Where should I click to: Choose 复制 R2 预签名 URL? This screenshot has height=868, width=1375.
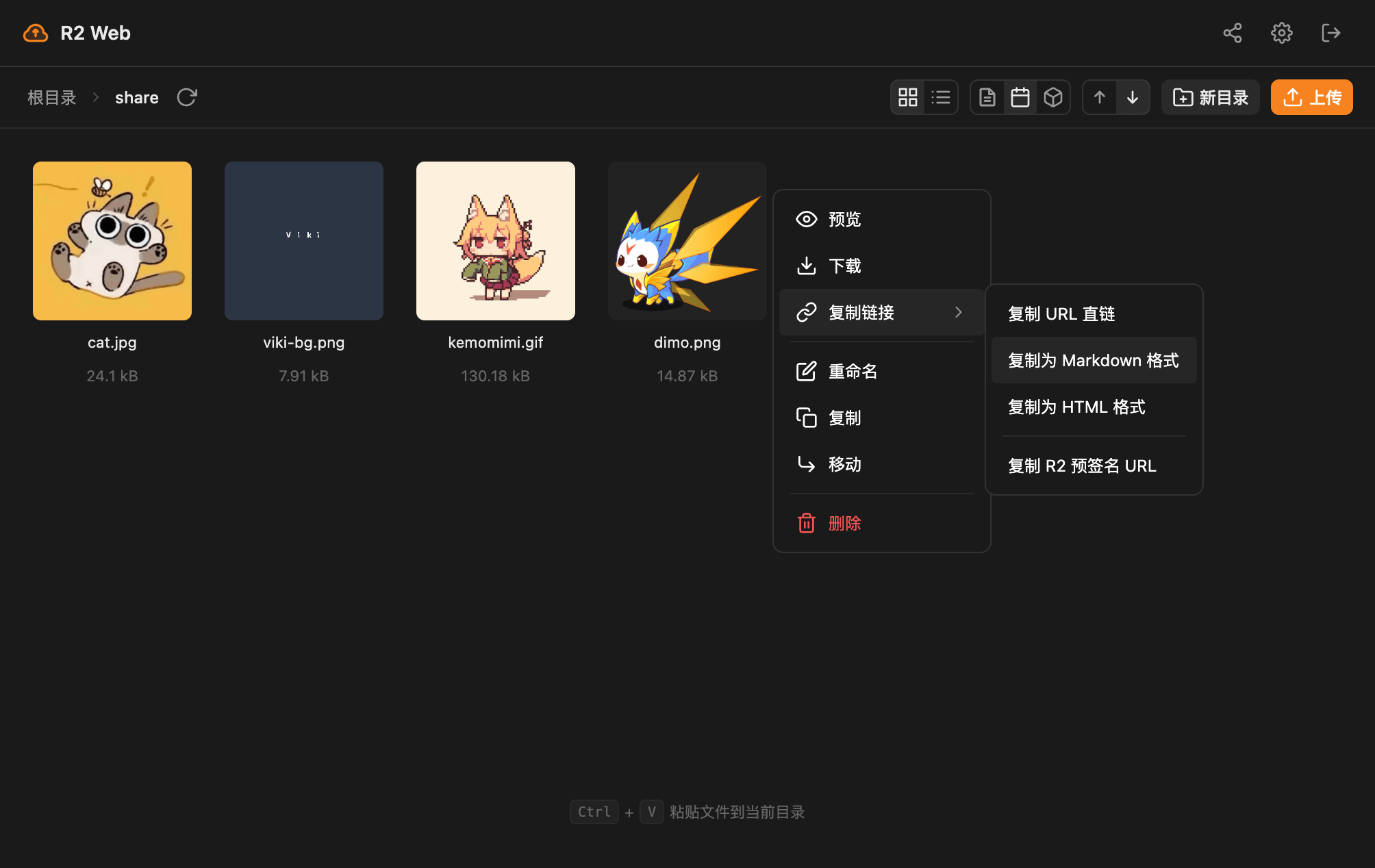pyautogui.click(x=1082, y=465)
